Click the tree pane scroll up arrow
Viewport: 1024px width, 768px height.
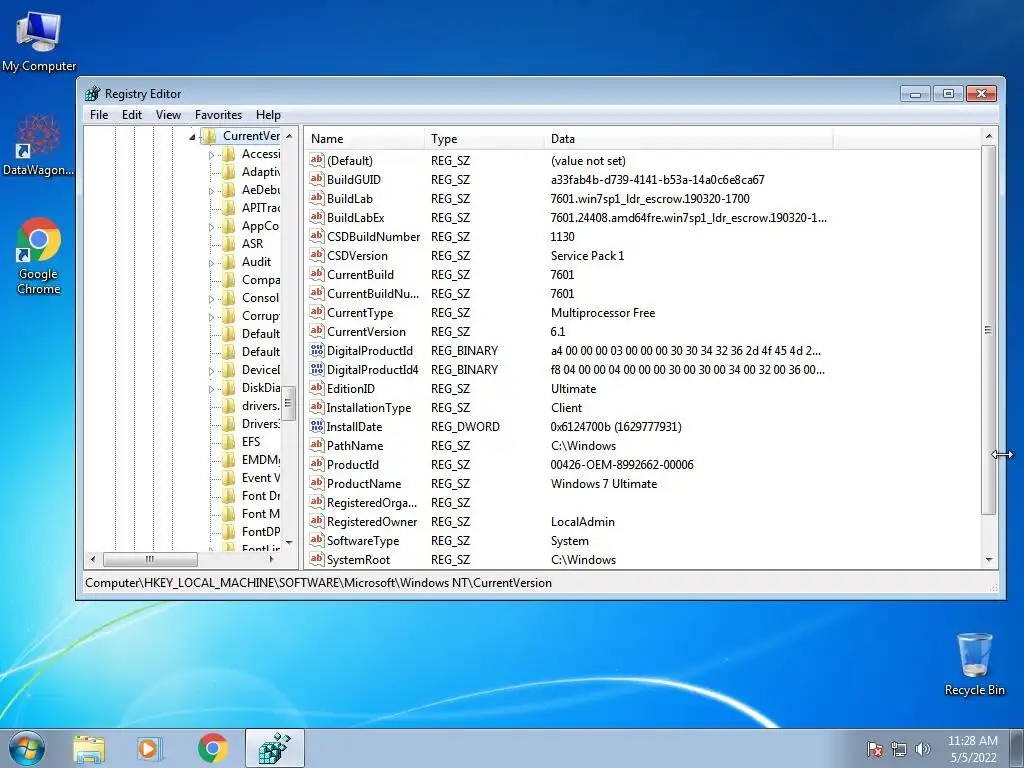coord(289,136)
